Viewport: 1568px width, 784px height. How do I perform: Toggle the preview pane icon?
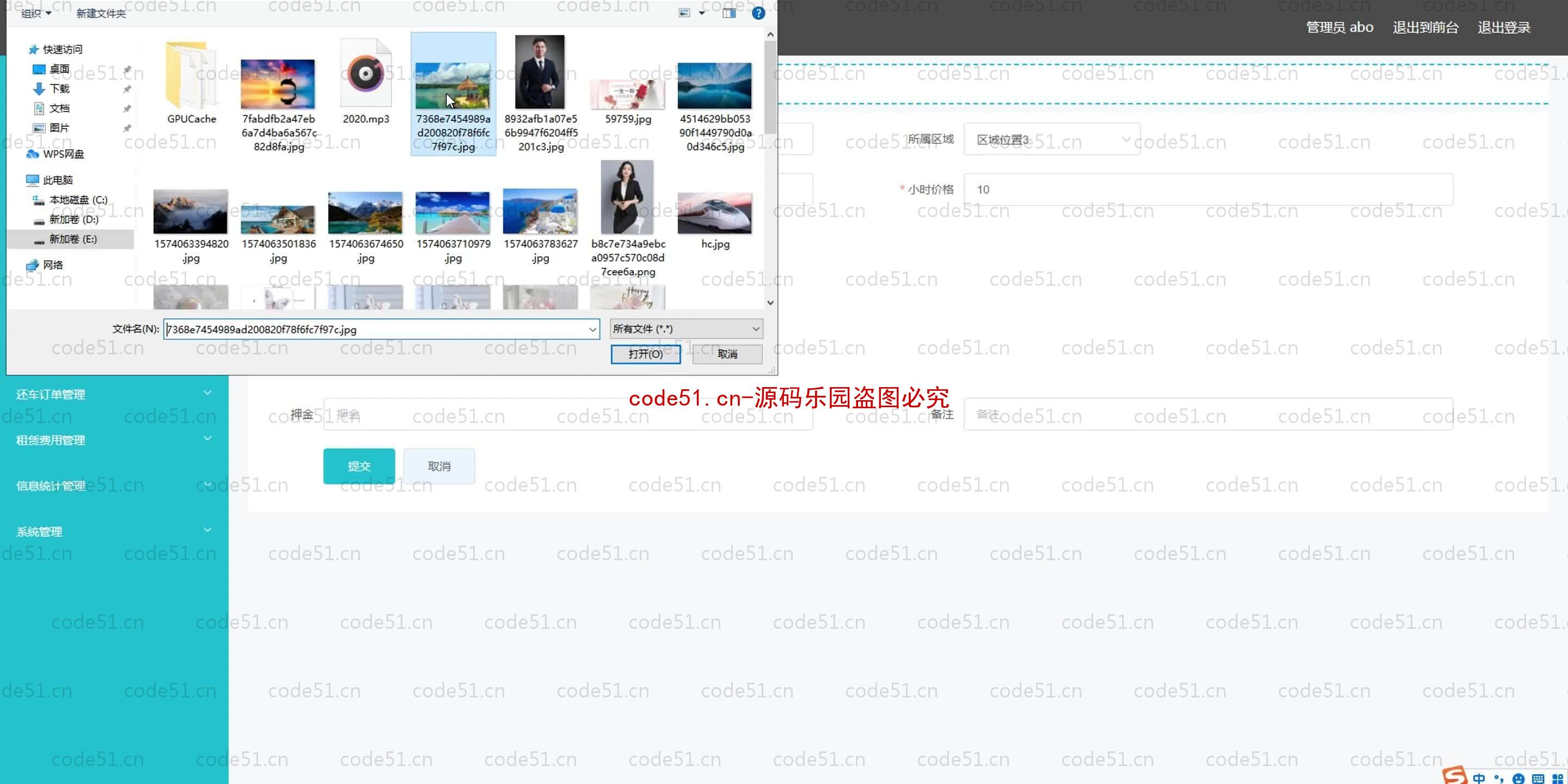[x=728, y=13]
